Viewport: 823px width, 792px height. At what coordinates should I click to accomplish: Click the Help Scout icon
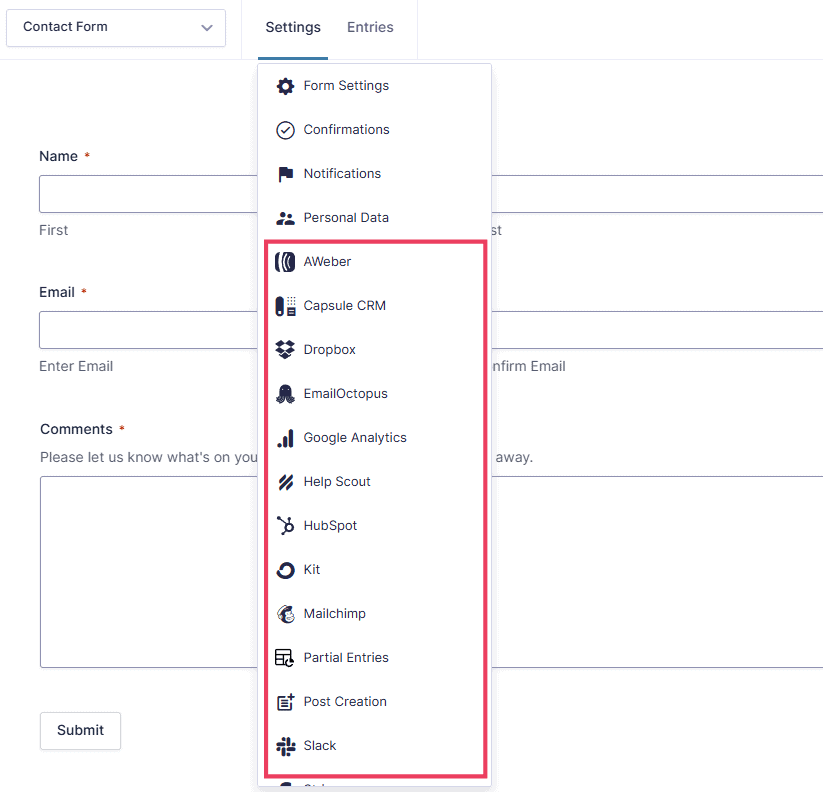[x=285, y=482]
